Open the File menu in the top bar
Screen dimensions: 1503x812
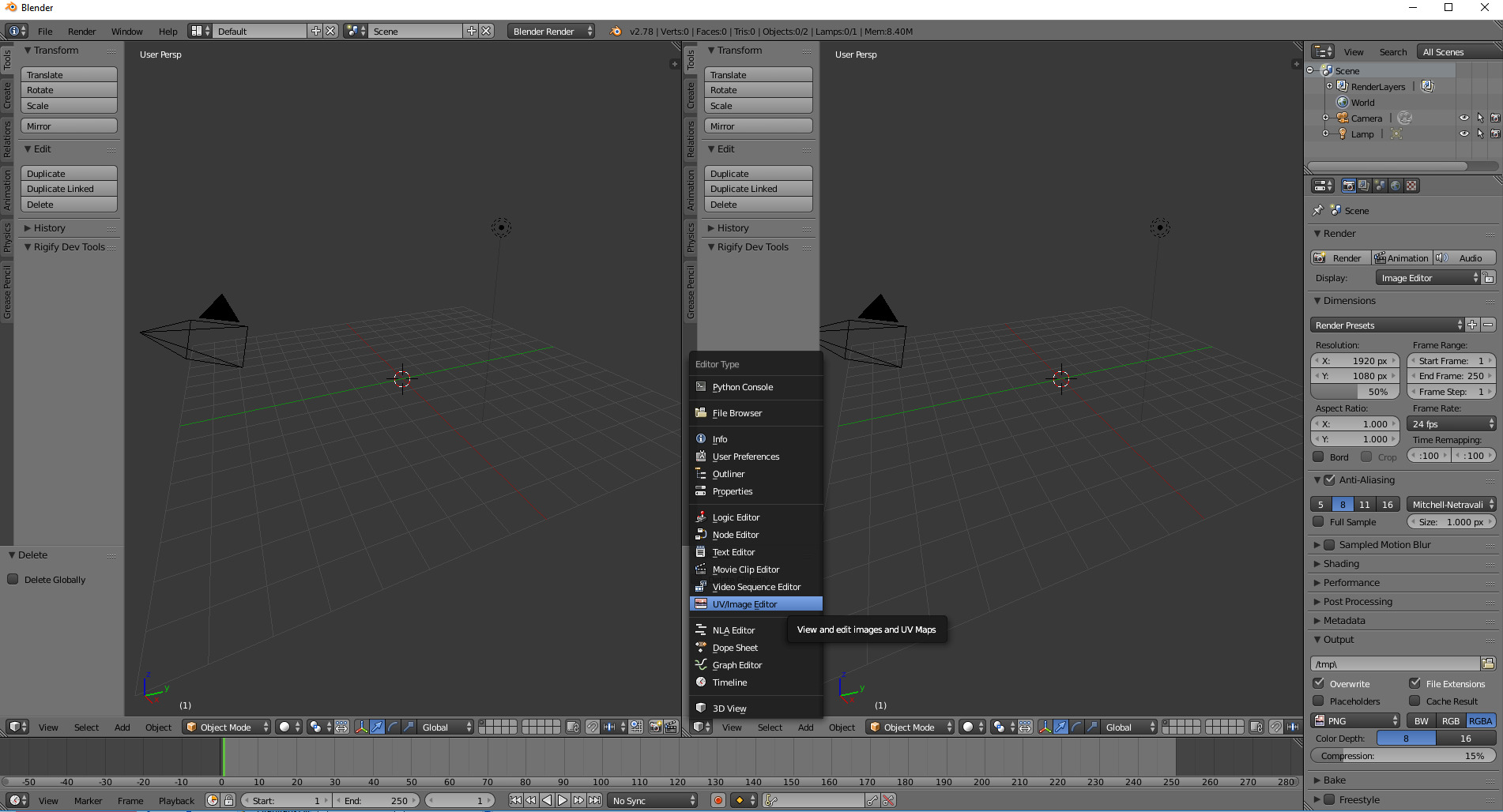[45, 31]
